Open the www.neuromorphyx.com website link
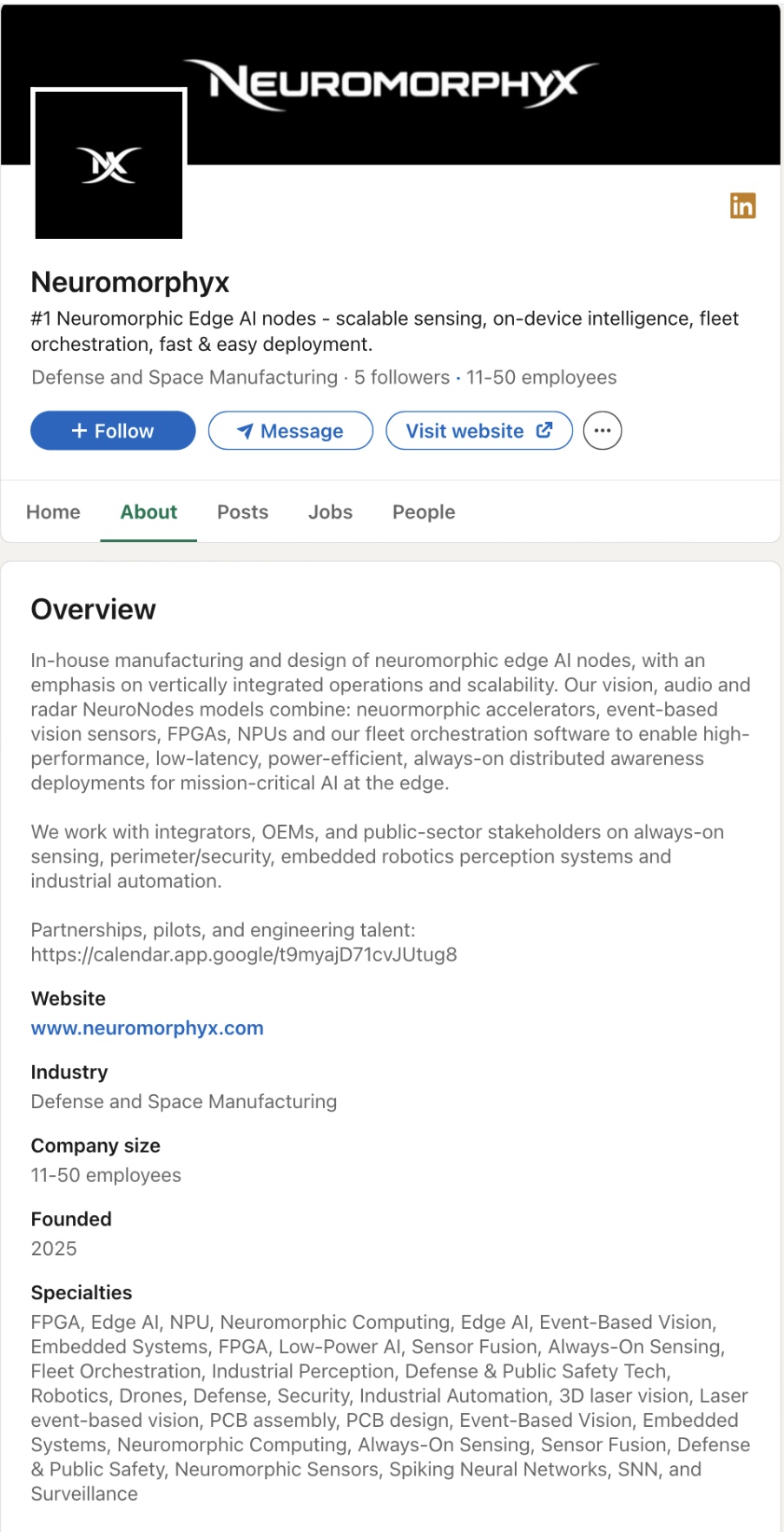This screenshot has height=1532, width=784. point(147,1028)
